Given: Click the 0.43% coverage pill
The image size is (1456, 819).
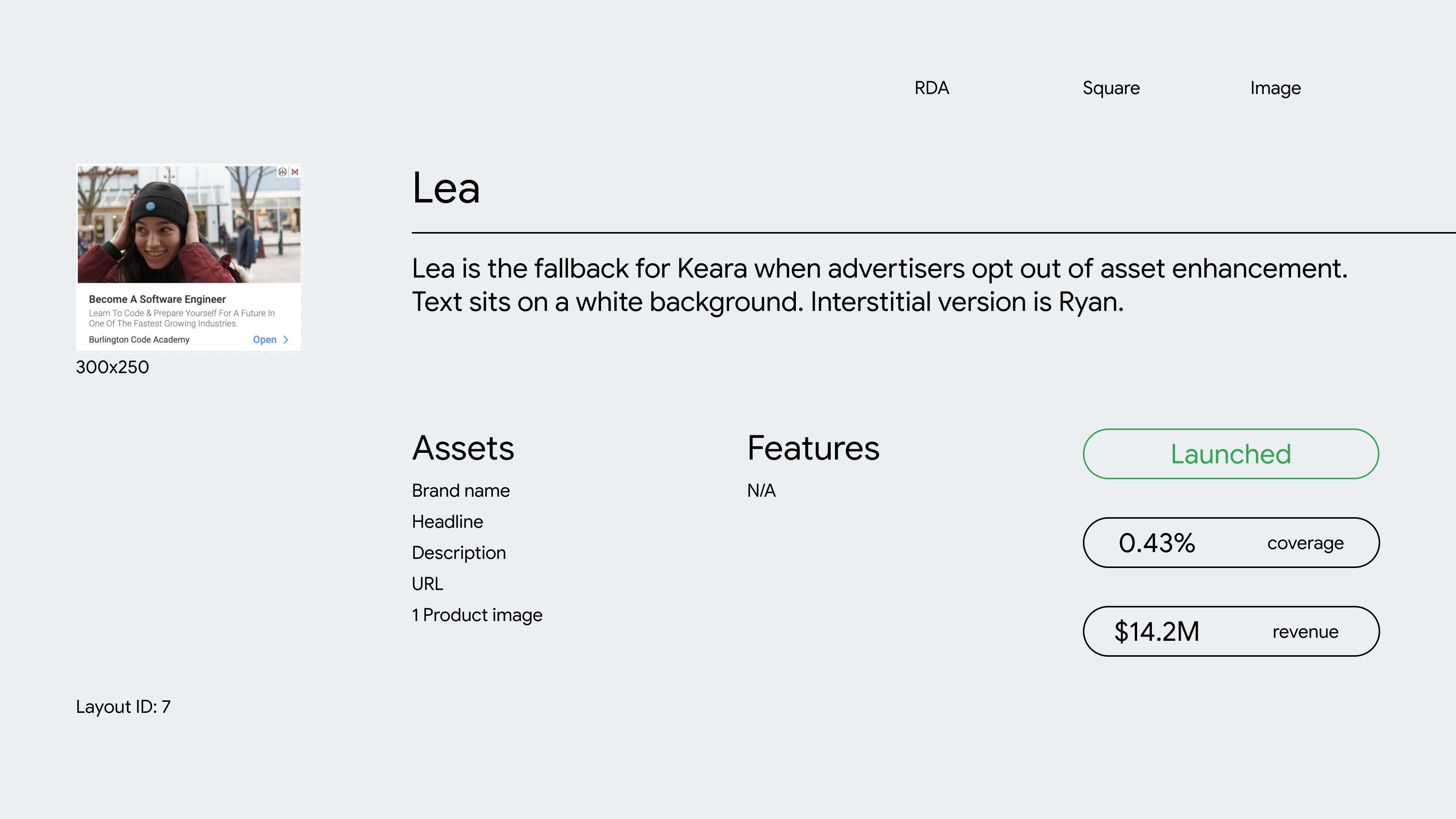Looking at the screenshot, I should tap(1231, 543).
